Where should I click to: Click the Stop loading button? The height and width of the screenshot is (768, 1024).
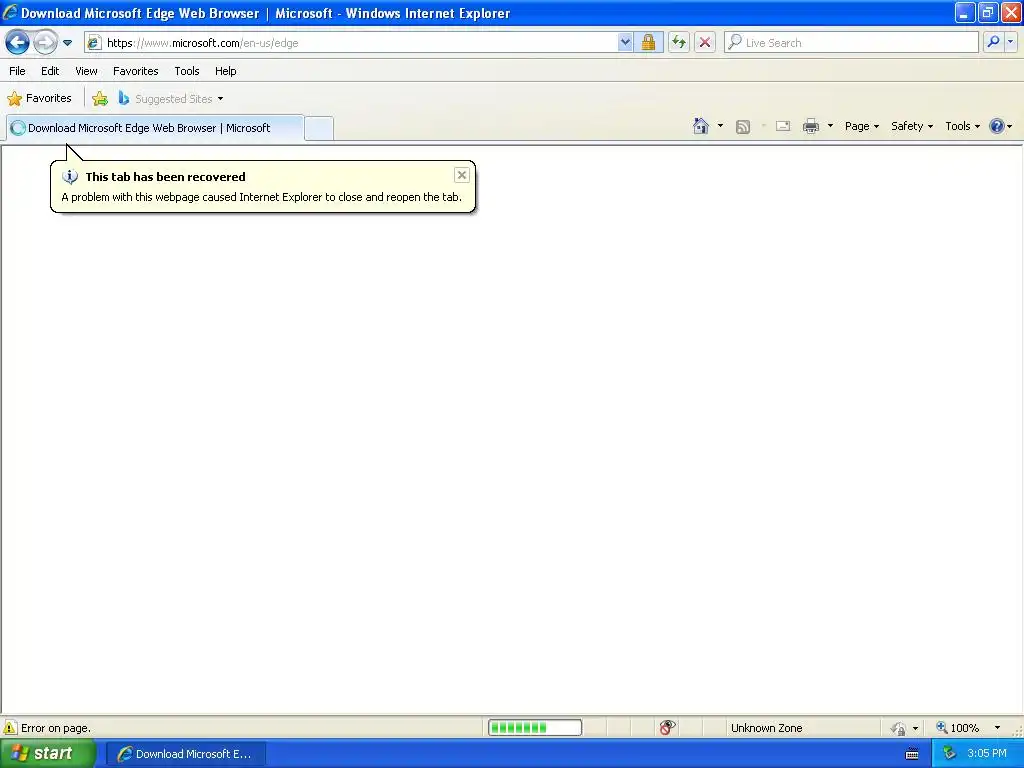(705, 43)
